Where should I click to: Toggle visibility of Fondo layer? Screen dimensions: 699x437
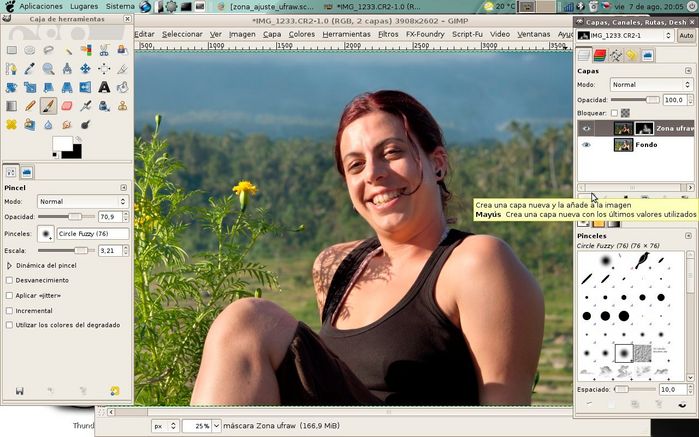[x=586, y=144]
